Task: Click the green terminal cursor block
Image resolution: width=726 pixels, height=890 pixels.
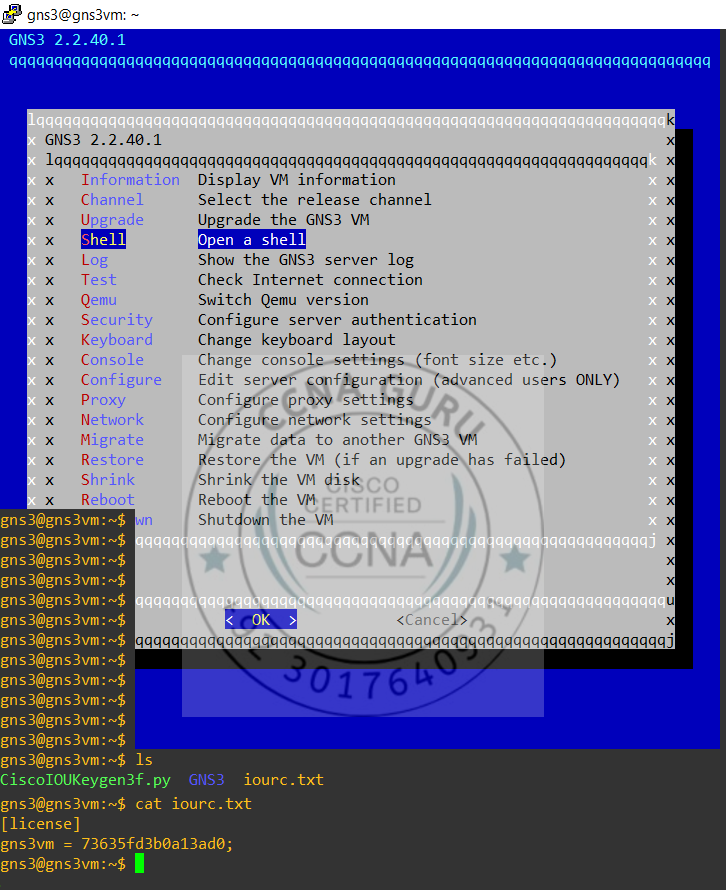Action: 140,864
